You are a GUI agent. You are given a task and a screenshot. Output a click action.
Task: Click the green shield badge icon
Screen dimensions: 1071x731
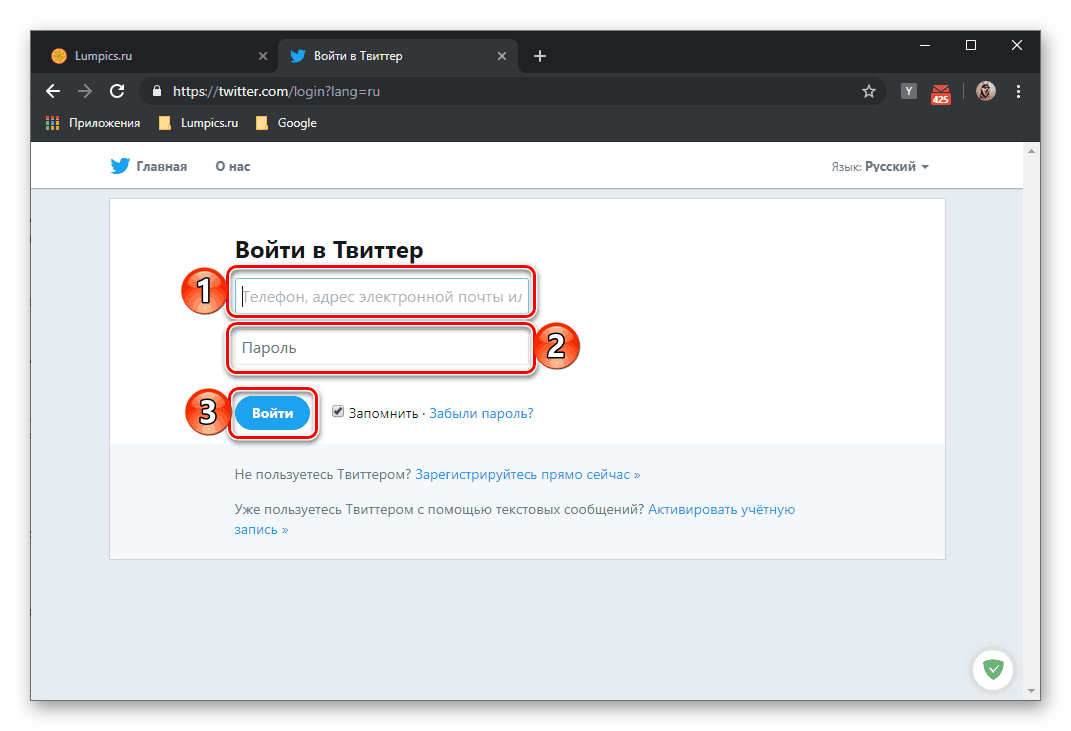(993, 669)
